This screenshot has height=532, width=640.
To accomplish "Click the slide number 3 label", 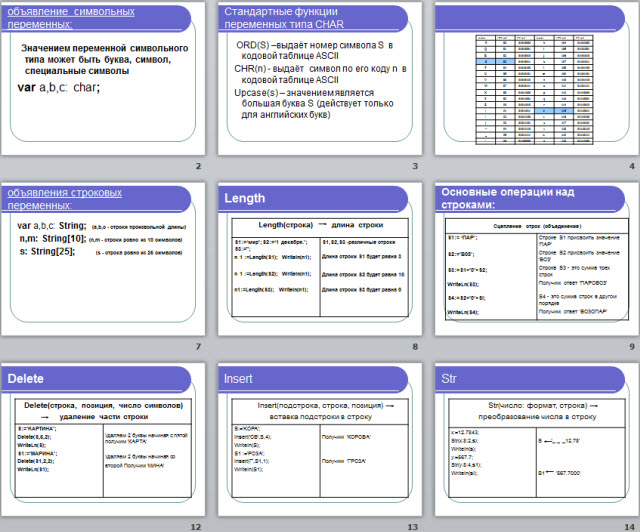I will click(415, 166).
